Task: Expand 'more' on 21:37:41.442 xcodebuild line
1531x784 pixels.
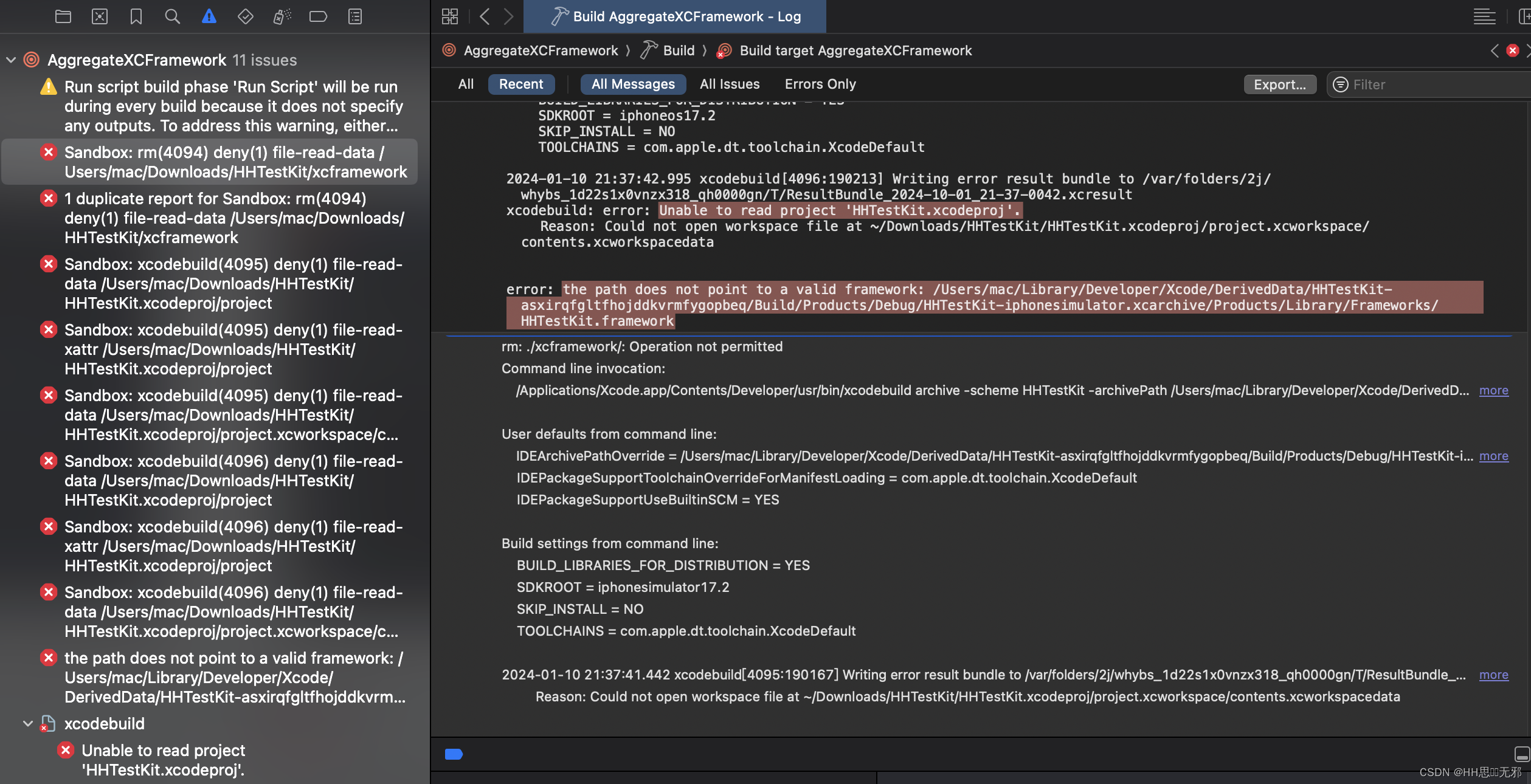Action: point(1494,675)
